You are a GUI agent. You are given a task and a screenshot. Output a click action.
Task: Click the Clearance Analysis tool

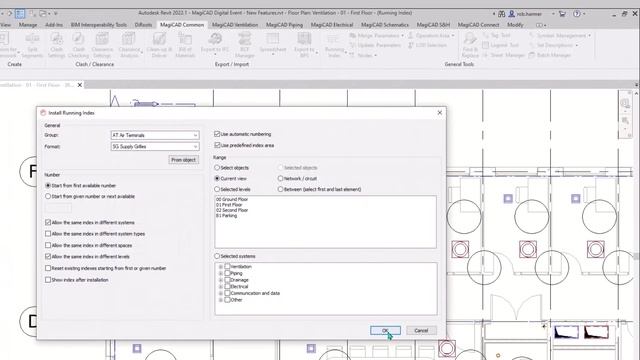point(129,45)
